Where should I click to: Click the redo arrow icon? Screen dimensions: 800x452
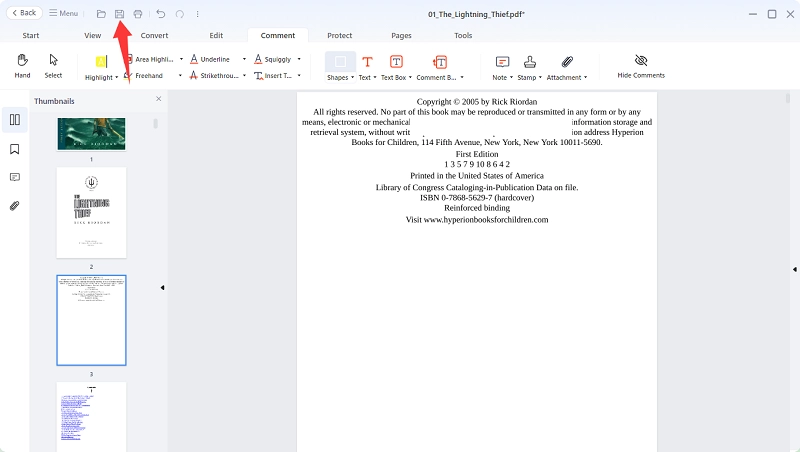coord(180,14)
